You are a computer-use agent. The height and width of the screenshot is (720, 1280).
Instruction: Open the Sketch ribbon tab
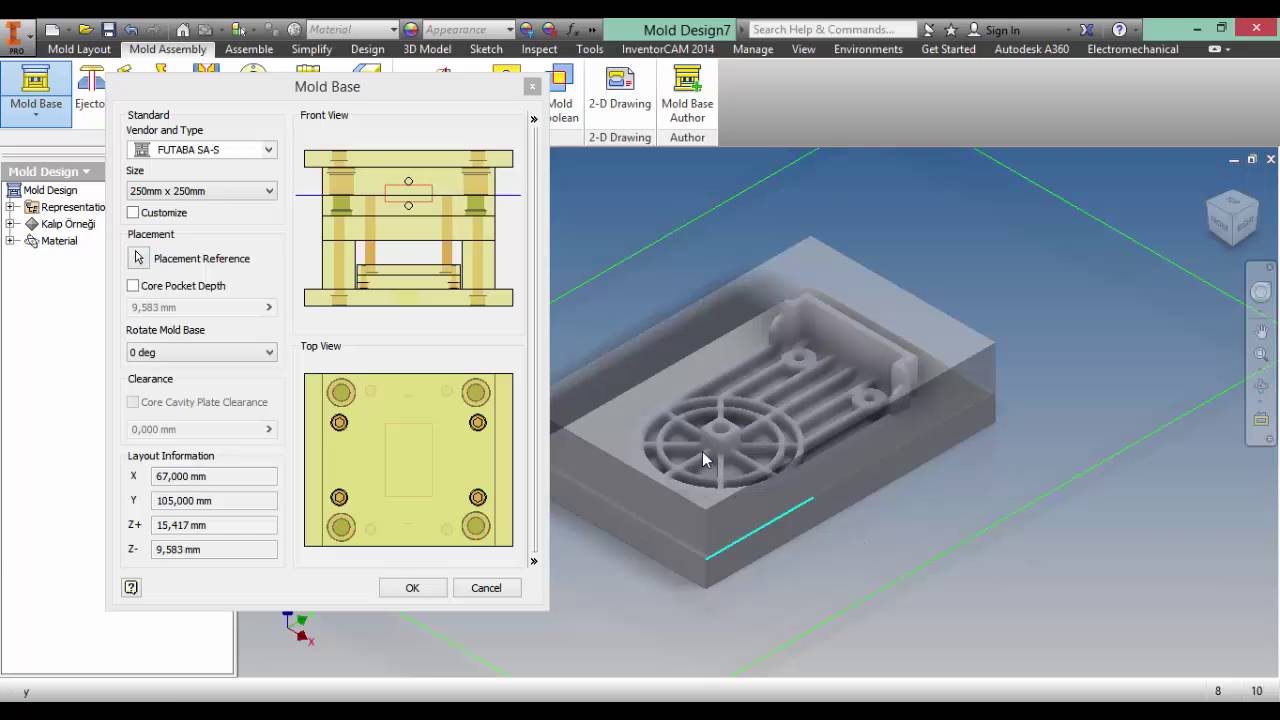click(x=486, y=49)
